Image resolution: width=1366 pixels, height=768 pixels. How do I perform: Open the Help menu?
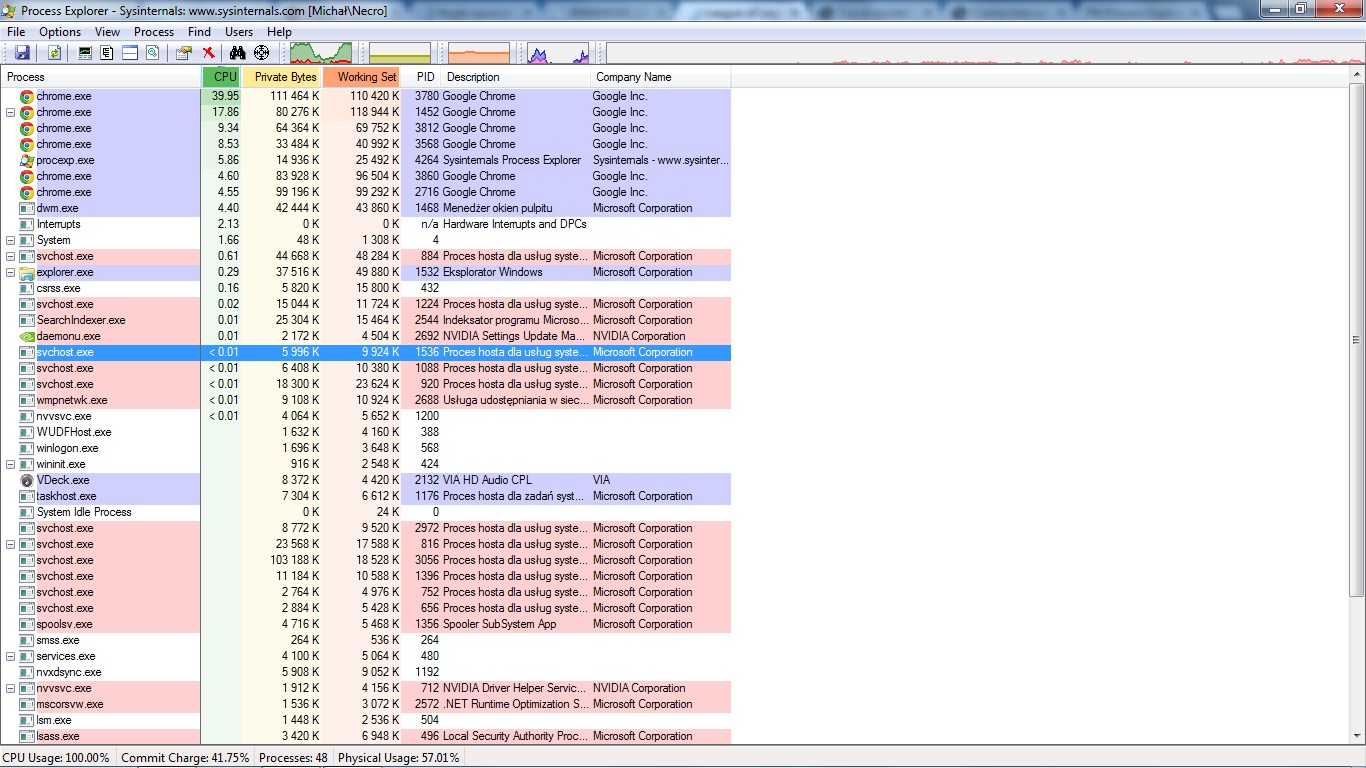point(280,32)
